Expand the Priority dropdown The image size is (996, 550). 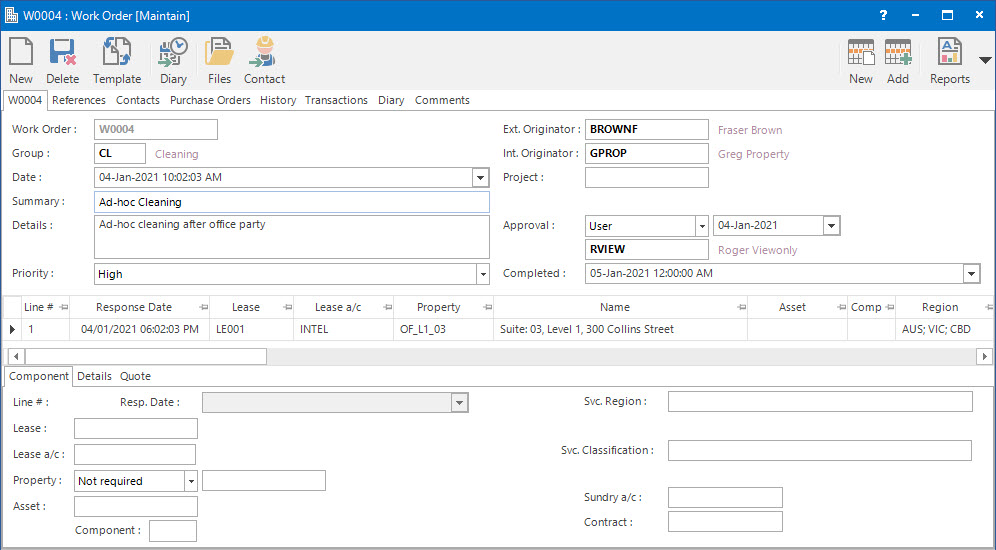click(483, 274)
